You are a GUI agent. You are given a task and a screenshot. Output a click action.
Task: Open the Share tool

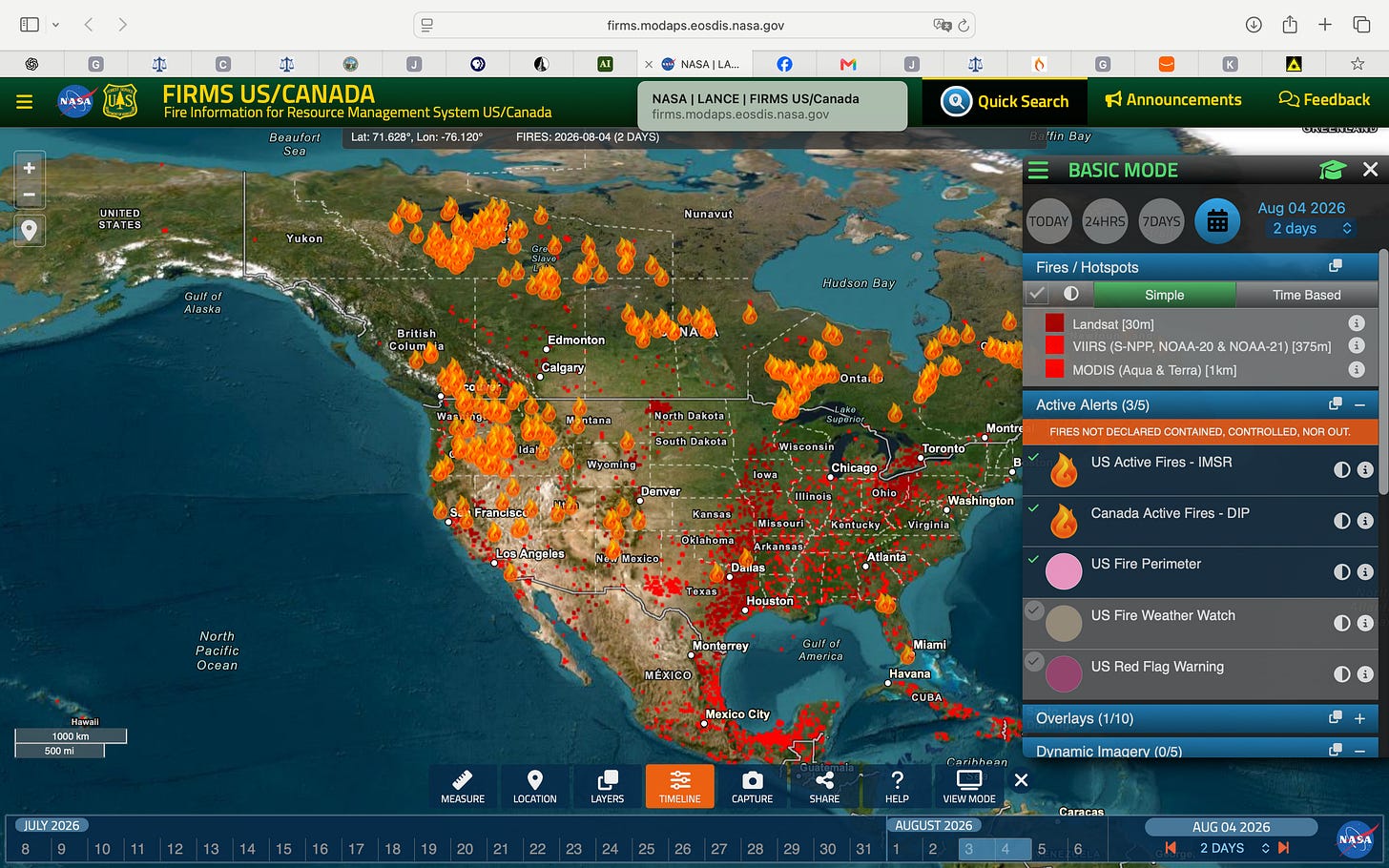click(824, 787)
